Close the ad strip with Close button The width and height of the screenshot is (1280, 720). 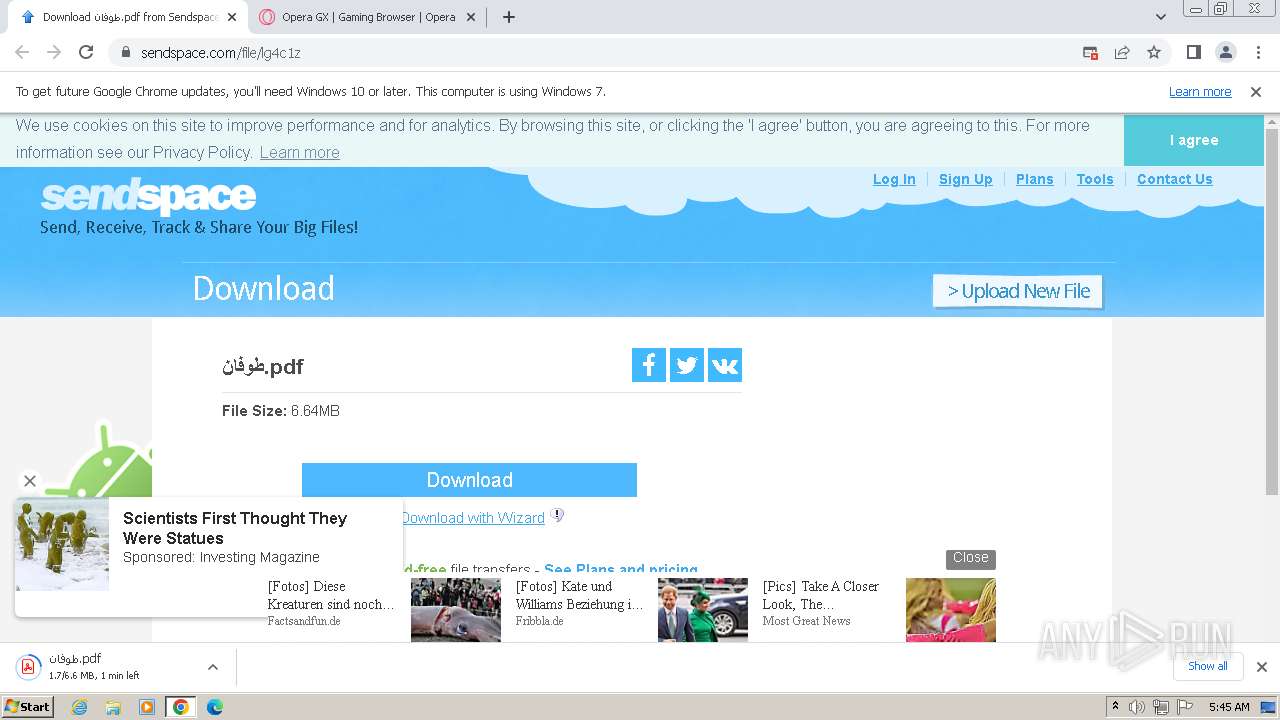(x=971, y=559)
